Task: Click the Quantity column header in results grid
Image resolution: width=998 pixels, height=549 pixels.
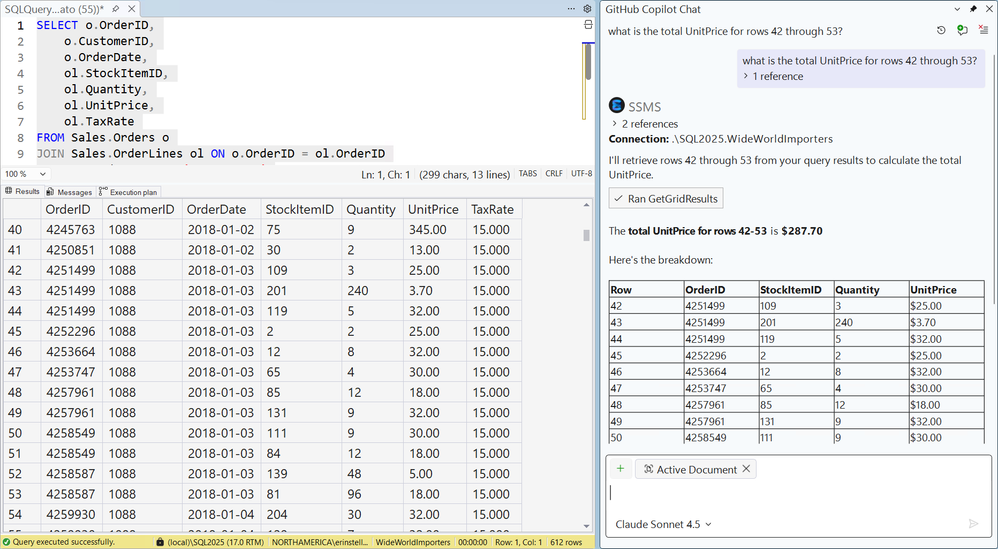Action: [x=373, y=209]
